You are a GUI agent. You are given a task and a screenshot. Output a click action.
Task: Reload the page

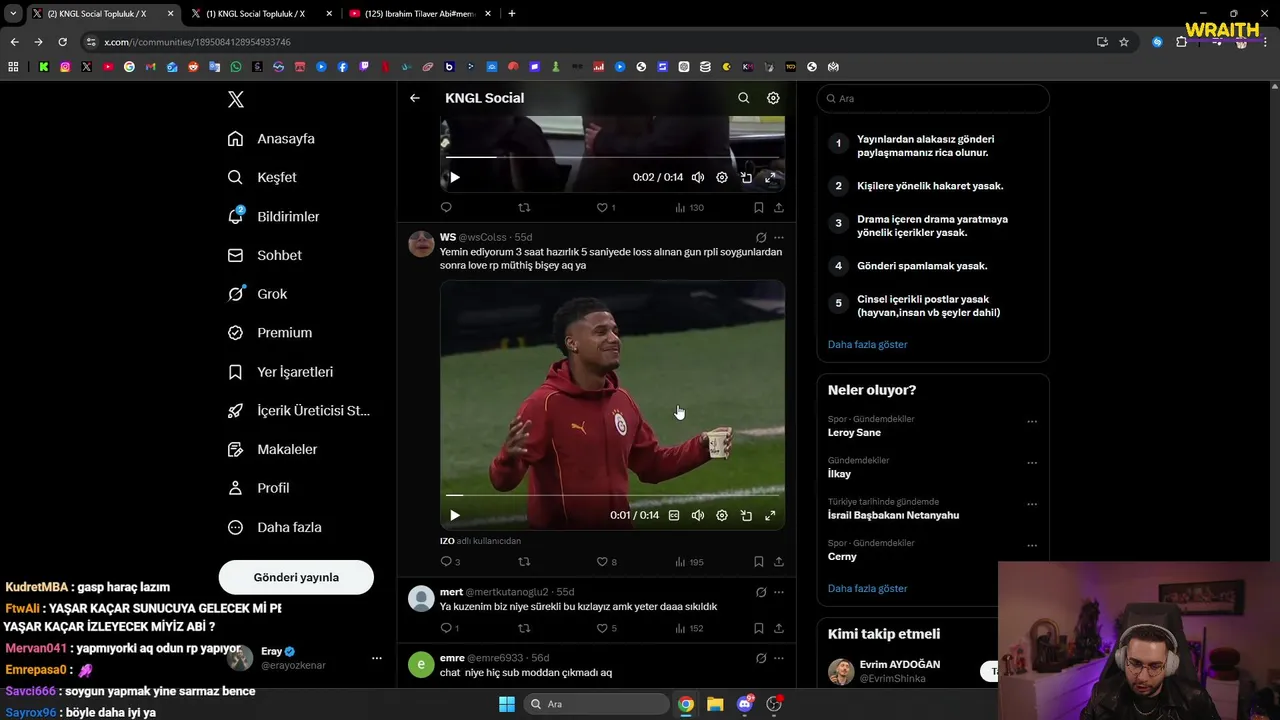click(62, 42)
